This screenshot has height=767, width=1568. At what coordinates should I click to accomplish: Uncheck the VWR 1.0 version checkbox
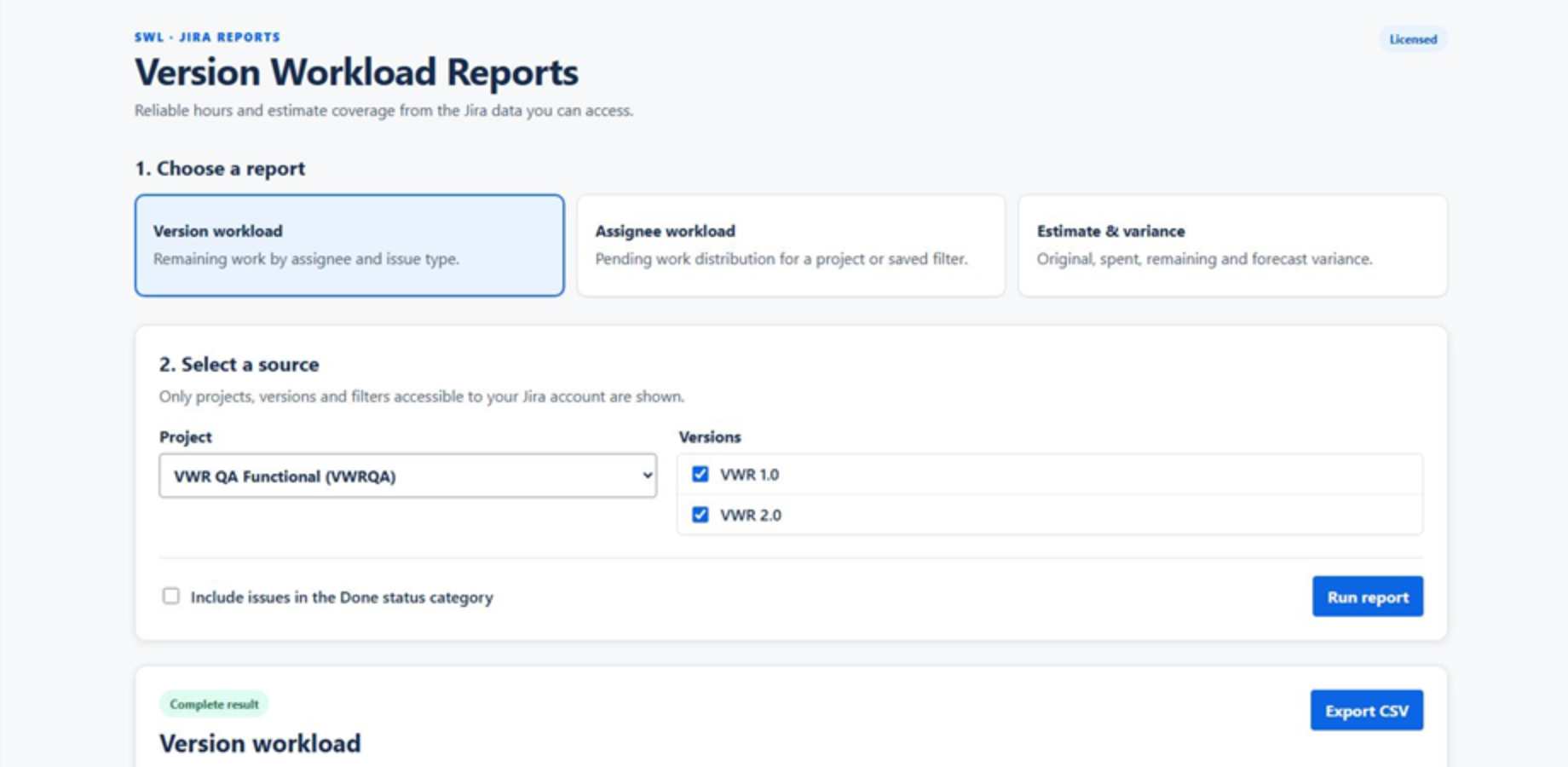[x=700, y=474]
